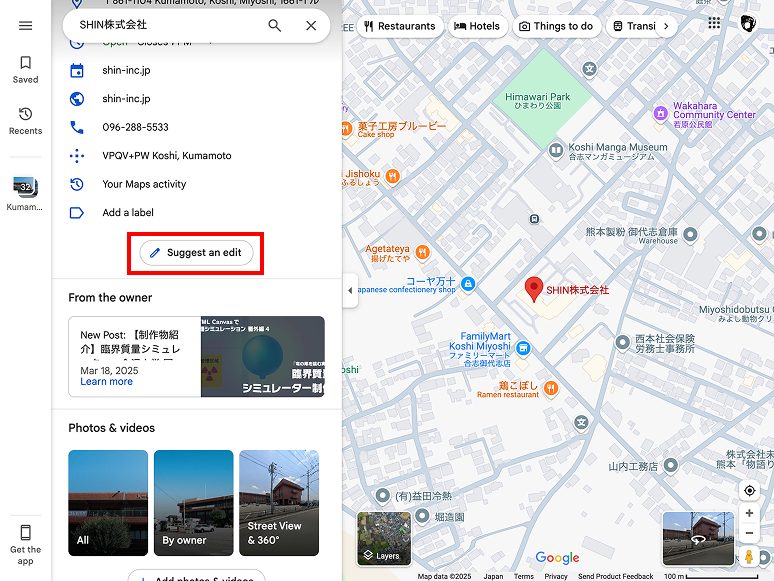Click the bus stop icon on map
The height and width of the screenshot is (581, 774).
point(534,219)
